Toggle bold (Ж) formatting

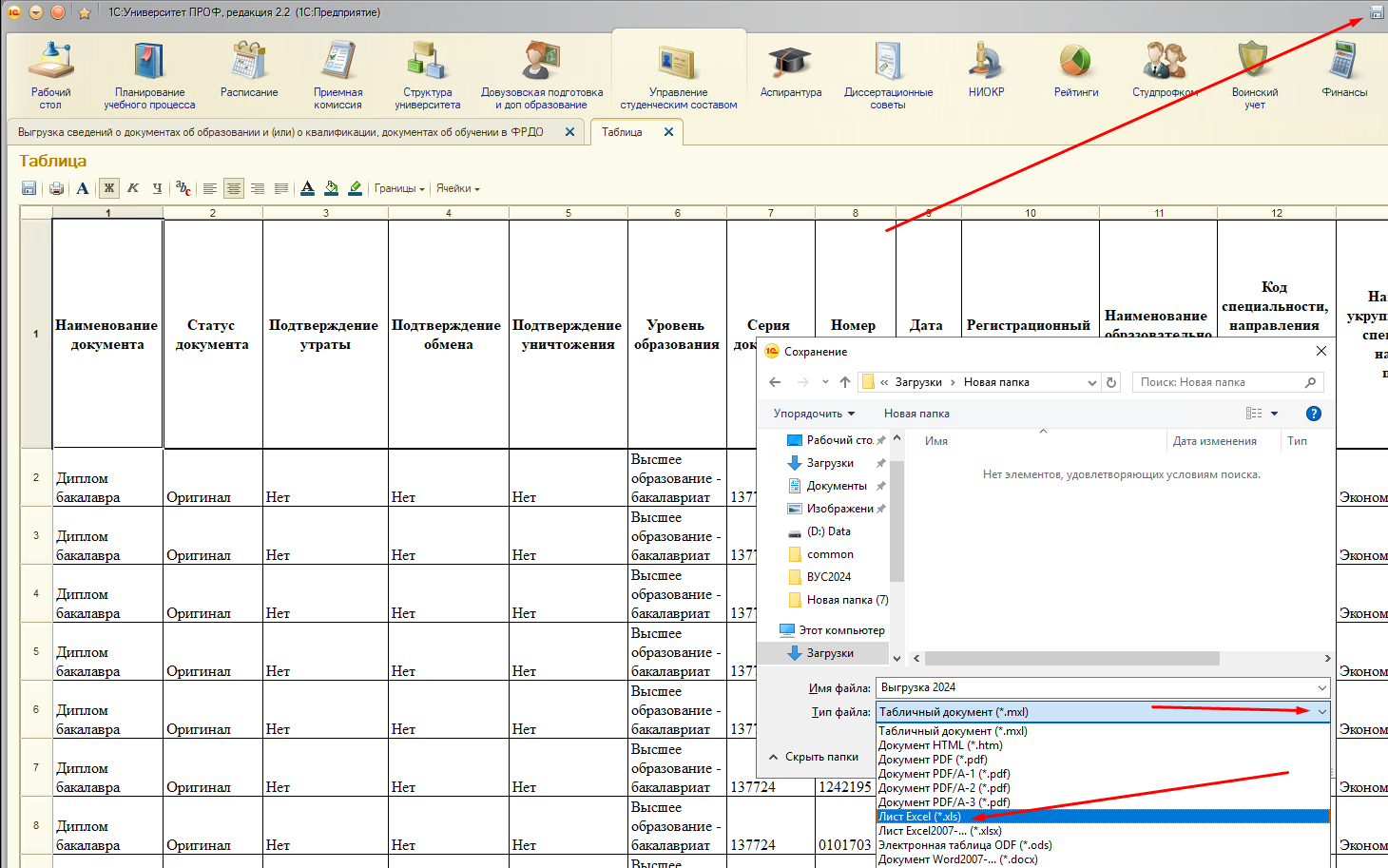tap(109, 188)
